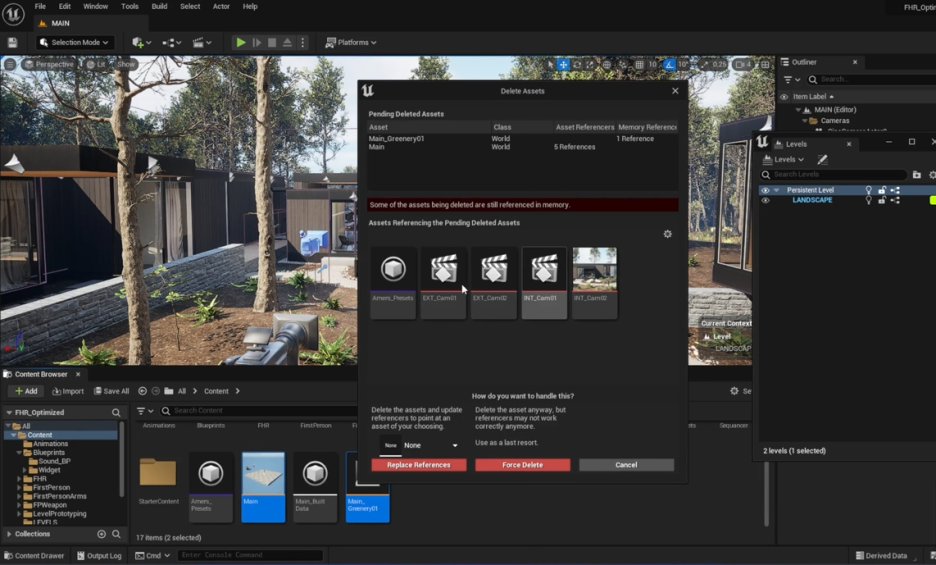
Task: Open the replacement asset None dropdown
Action: [430, 446]
